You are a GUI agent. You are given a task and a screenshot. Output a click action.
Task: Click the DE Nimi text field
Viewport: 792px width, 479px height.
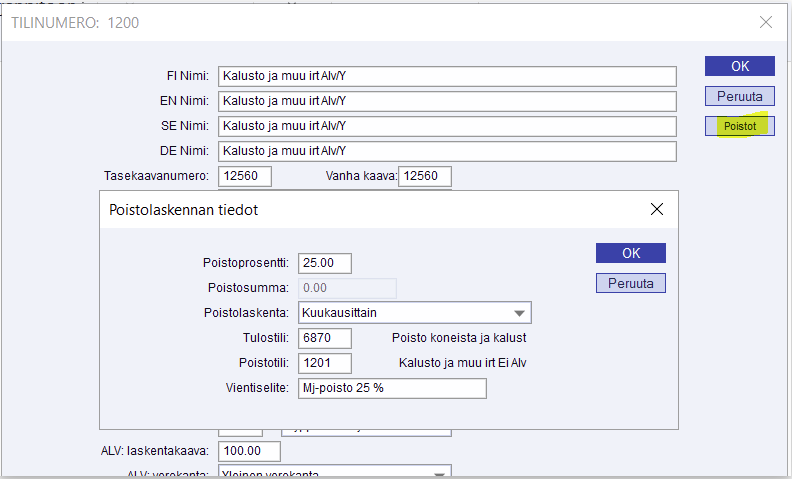tap(446, 151)
